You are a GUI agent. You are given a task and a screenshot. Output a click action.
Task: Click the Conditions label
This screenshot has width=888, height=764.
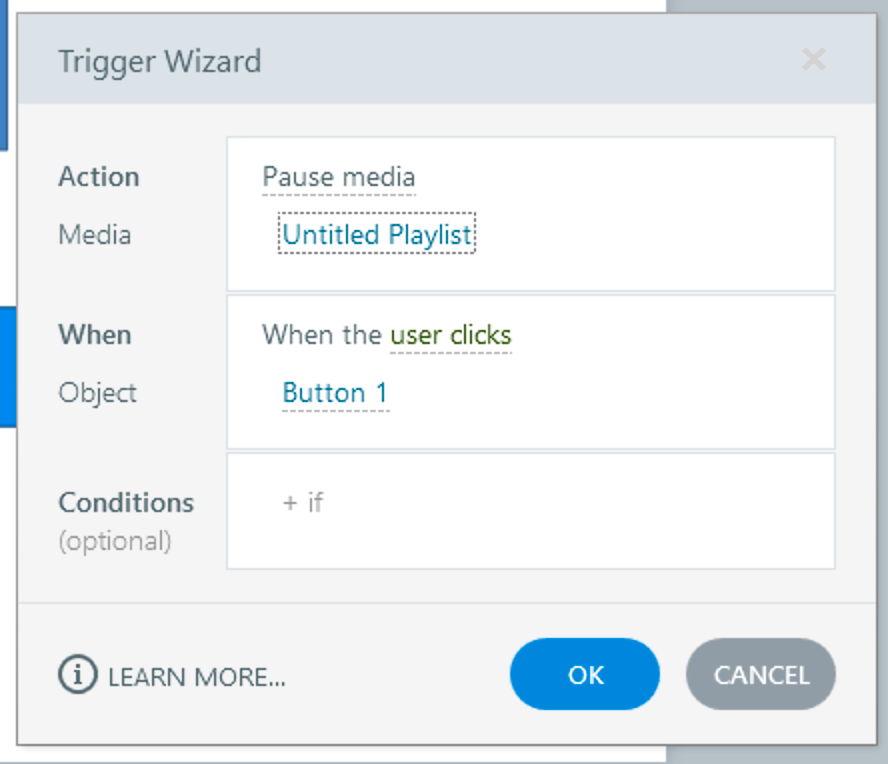tap(126, 502)
